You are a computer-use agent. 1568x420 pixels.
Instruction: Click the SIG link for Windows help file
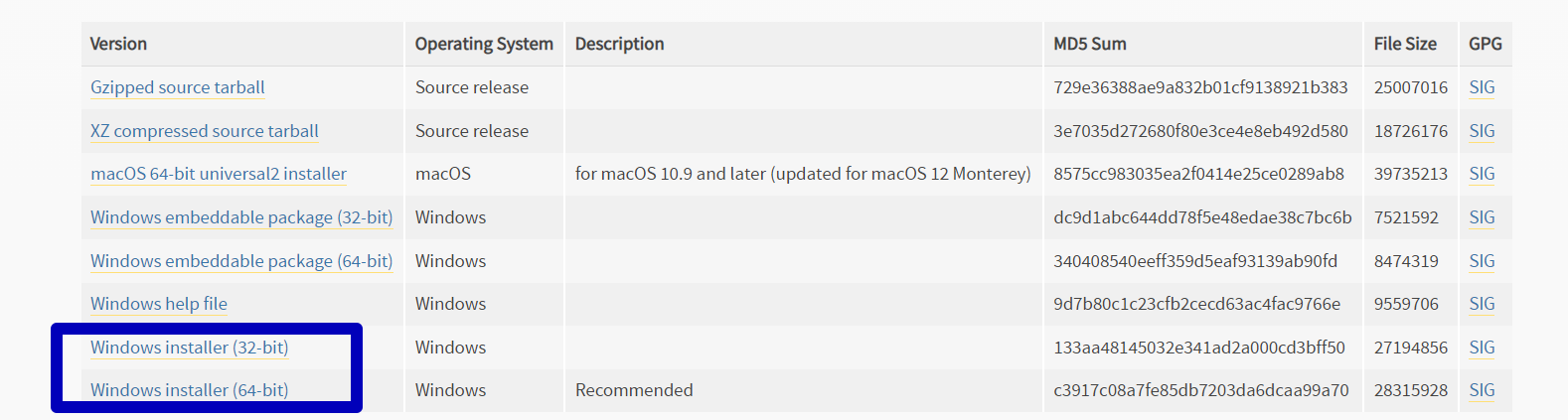[1482, 304]
